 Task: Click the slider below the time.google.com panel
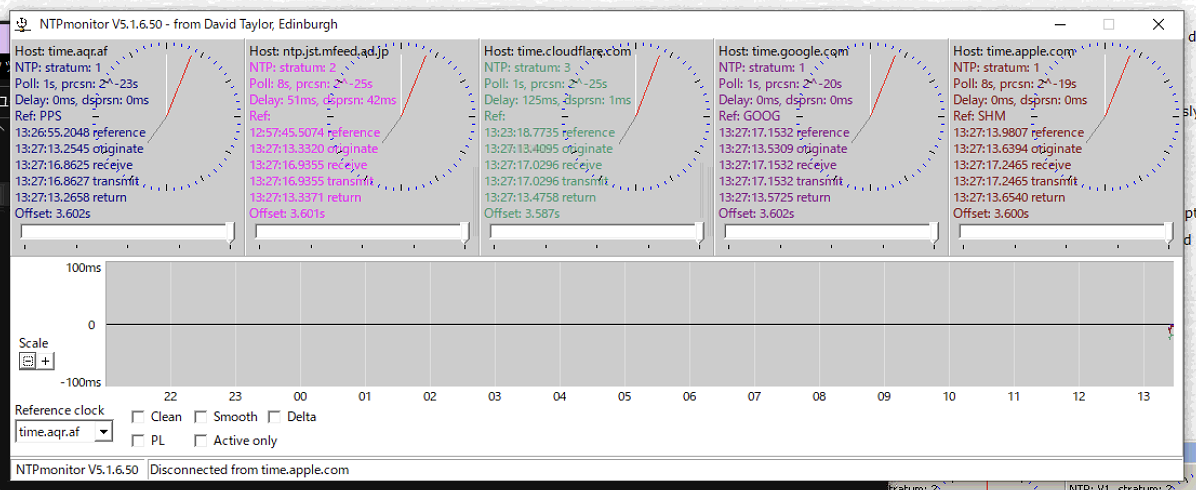click(x=831, y=232)
